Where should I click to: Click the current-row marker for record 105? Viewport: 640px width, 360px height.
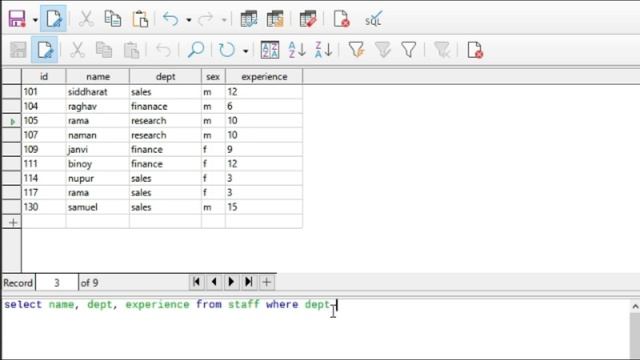(12, 121)
